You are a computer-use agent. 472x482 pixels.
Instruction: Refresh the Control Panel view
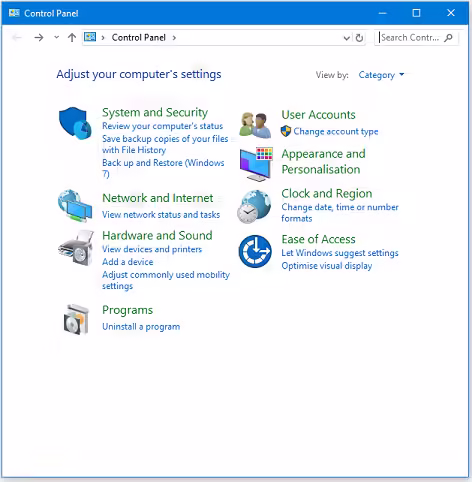359,38
